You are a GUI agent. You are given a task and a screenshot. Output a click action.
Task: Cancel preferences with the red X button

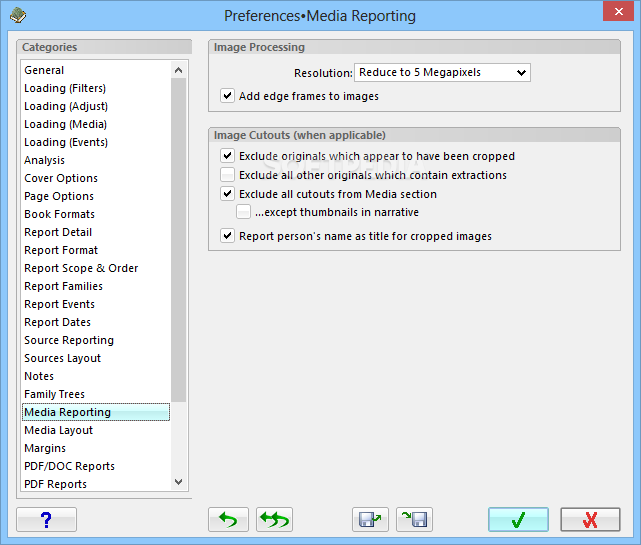pyautogui.click(x=590, y=519)
